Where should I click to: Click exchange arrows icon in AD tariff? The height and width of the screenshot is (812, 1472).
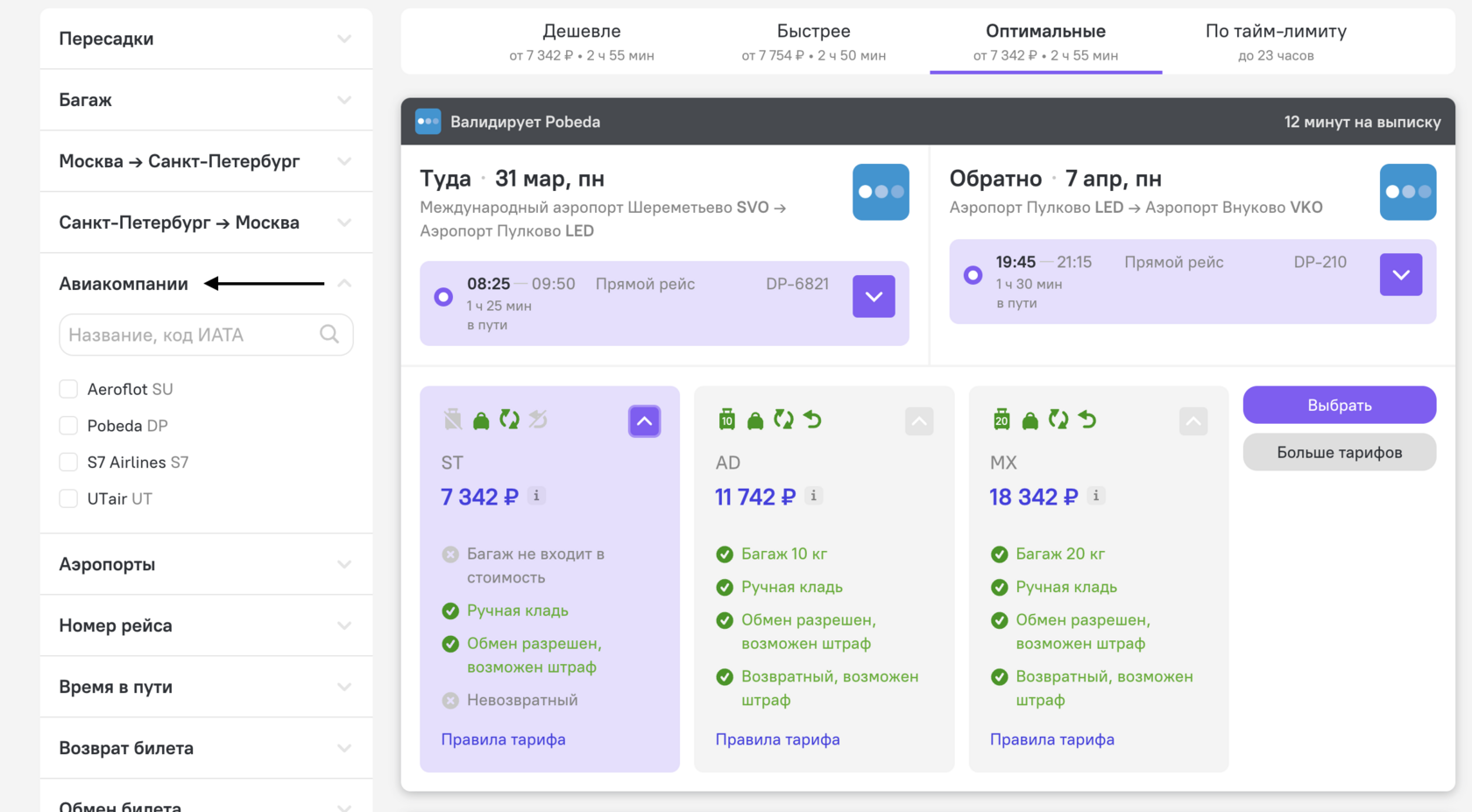tap(783, 420)
